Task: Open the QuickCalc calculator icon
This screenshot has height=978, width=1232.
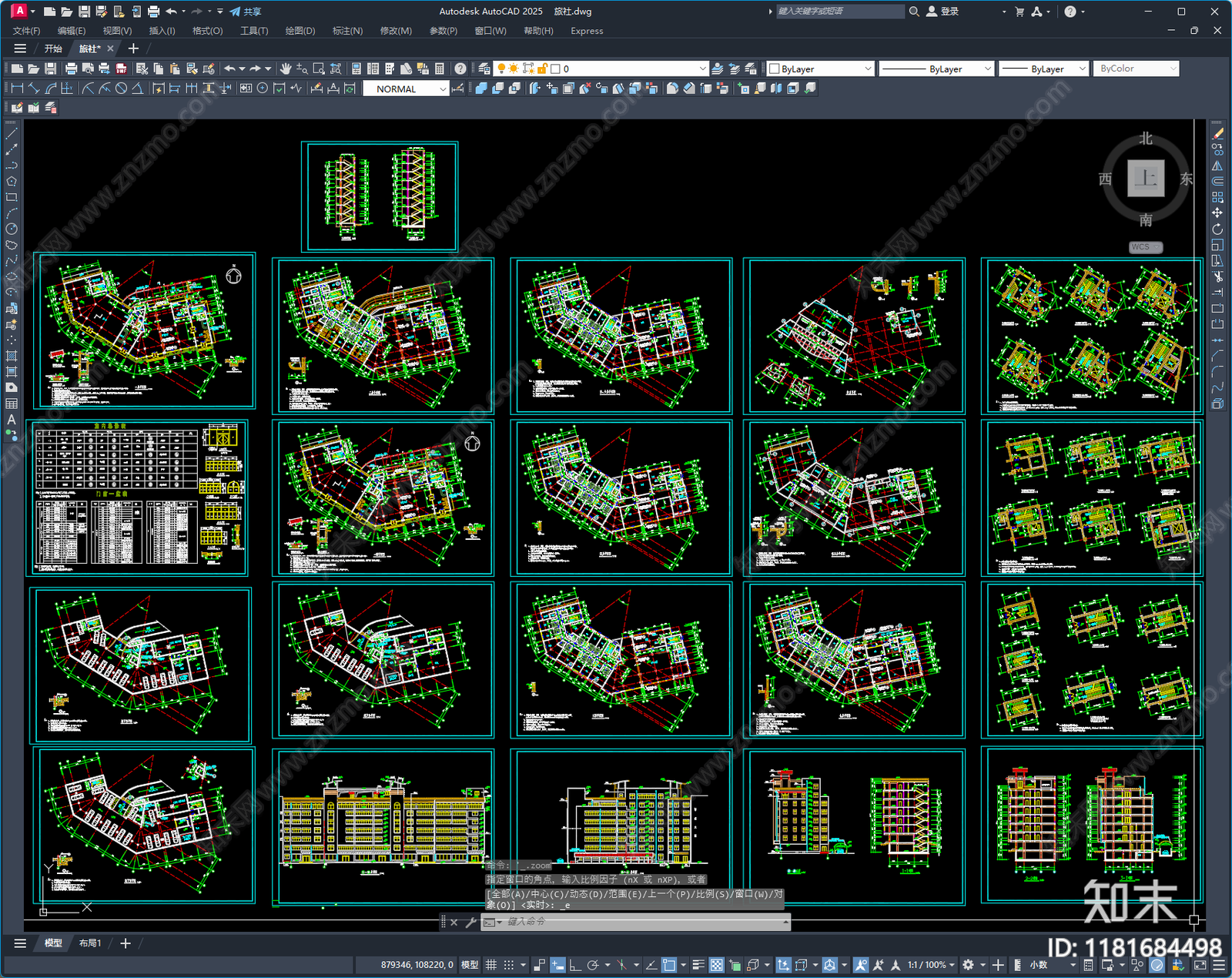Action: point(440,69)
